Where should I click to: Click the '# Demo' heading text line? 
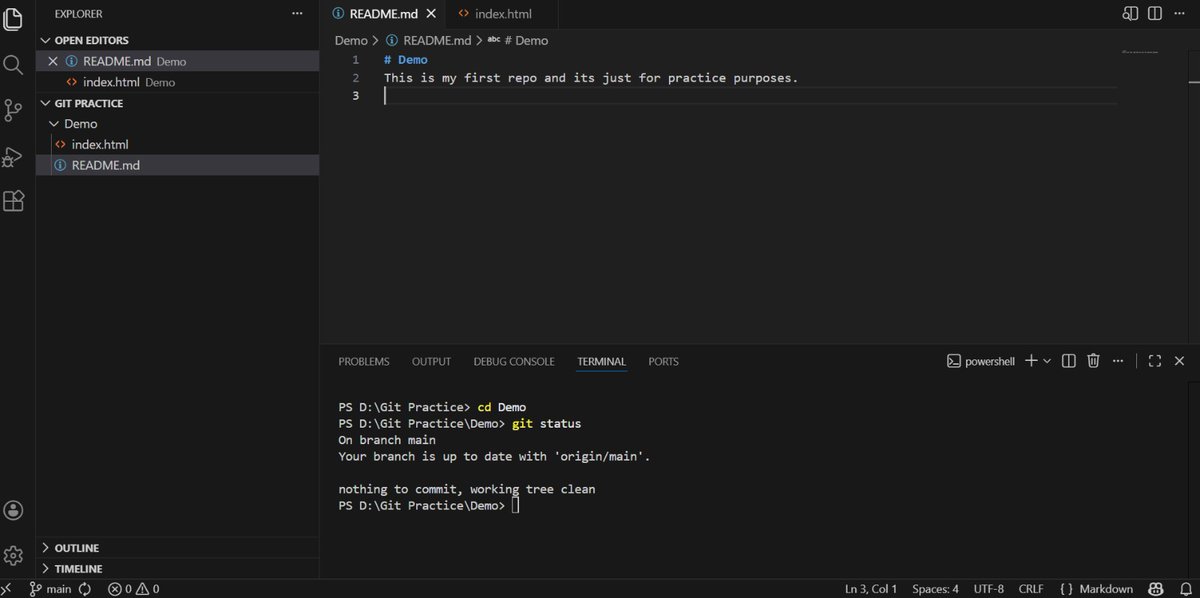[405, 60]
